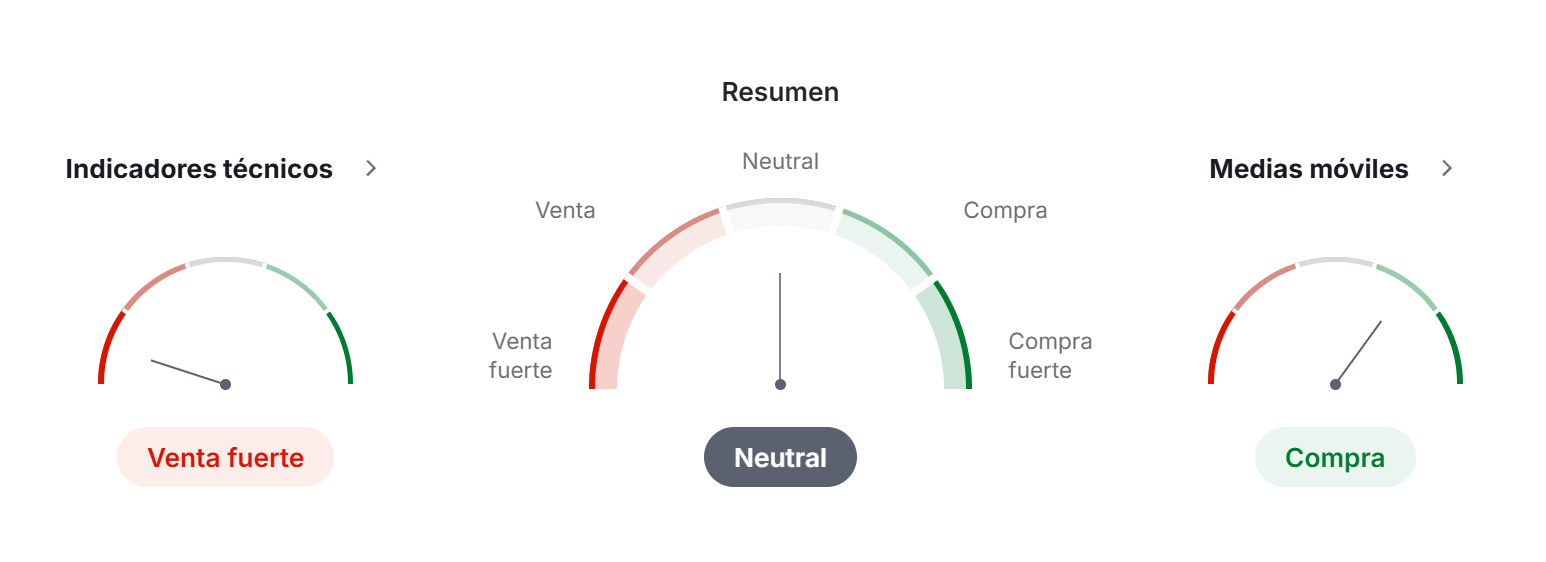Image resolution: width=1546 pixels, height=562 pixels.
Task: Open the Indicadores técnicos heading
Action: 199,169
